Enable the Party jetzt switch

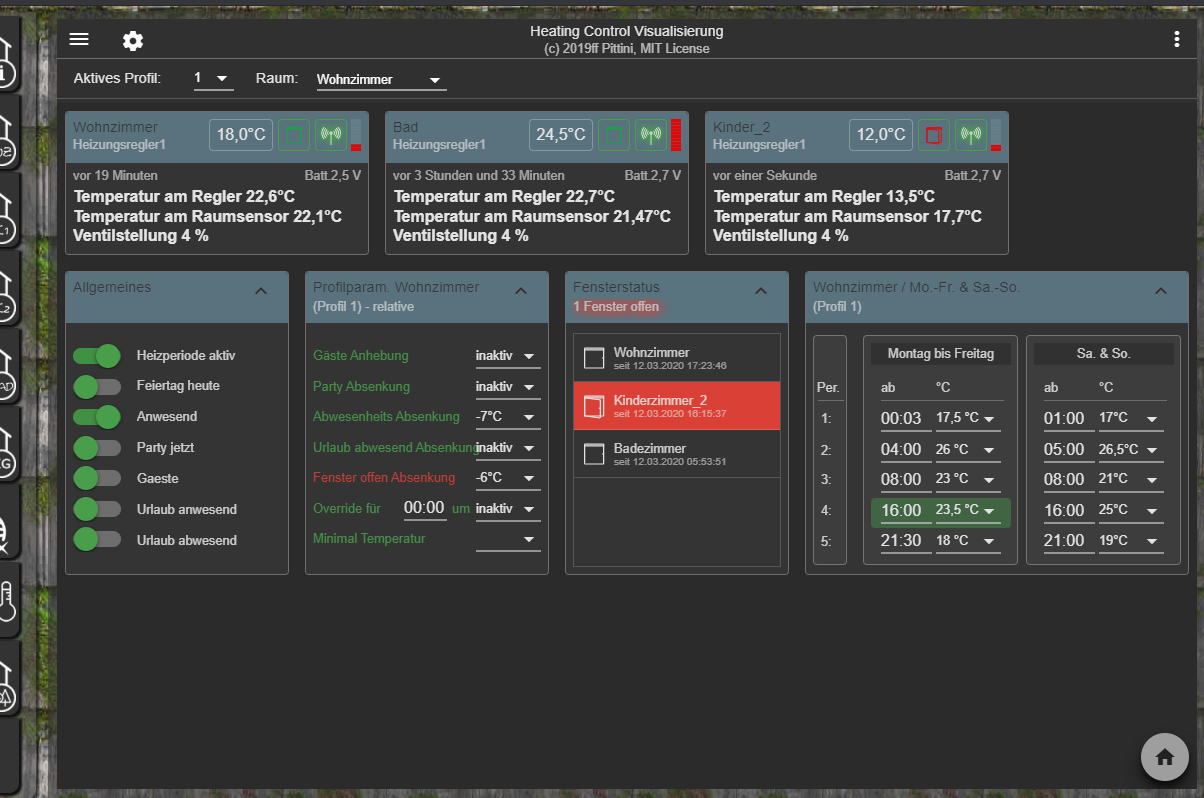pyautogui.click(x=98, y=448)
